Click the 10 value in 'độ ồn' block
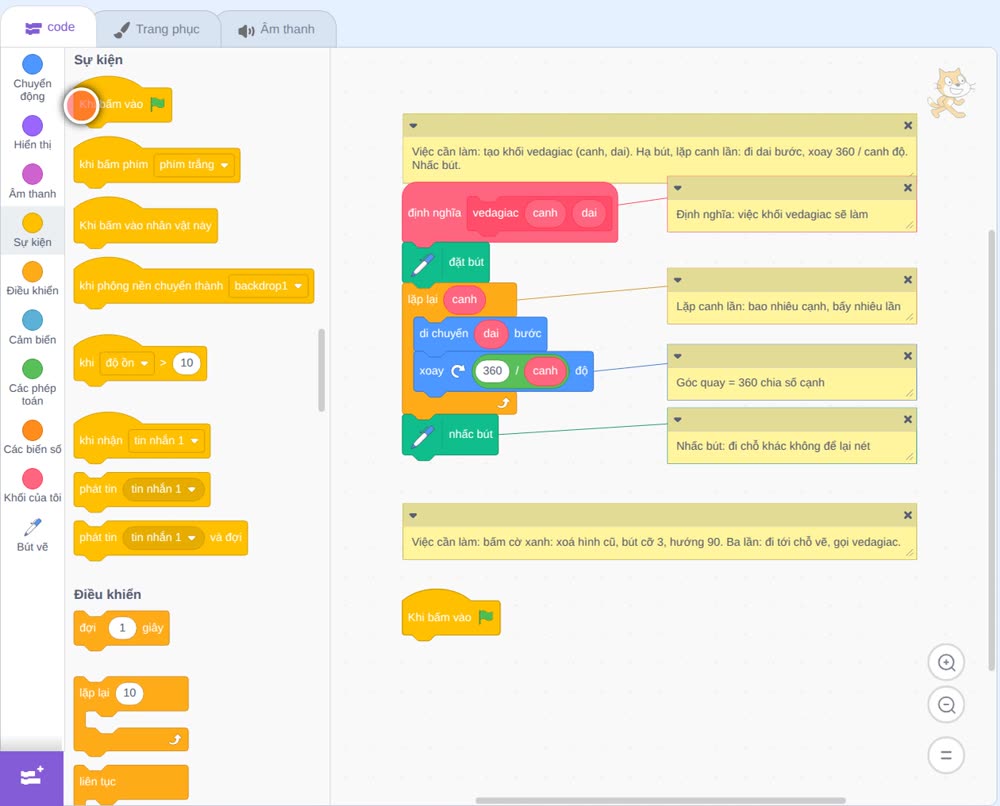 pyautogui.click(x=186, y=363)
